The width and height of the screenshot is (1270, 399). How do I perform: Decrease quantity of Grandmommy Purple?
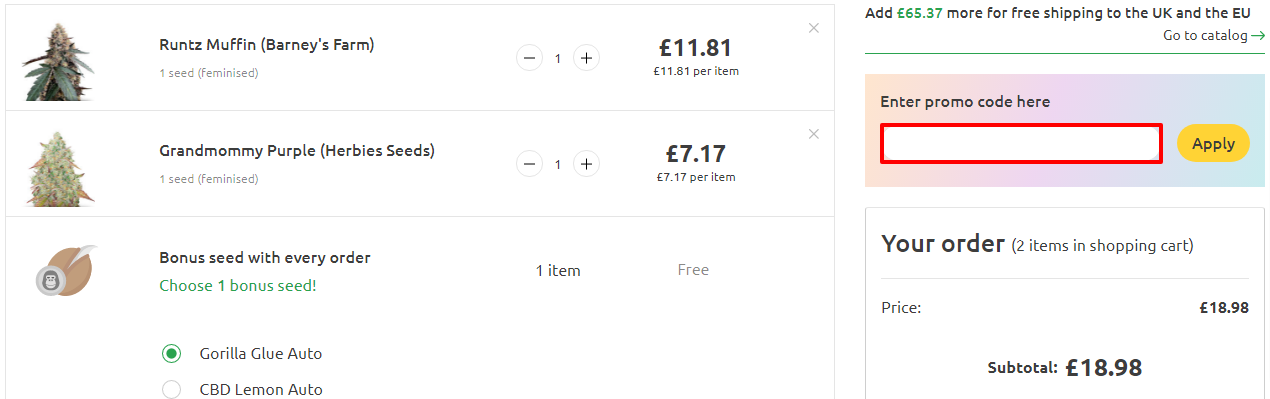pyautogui.click(x=529, y=164)
